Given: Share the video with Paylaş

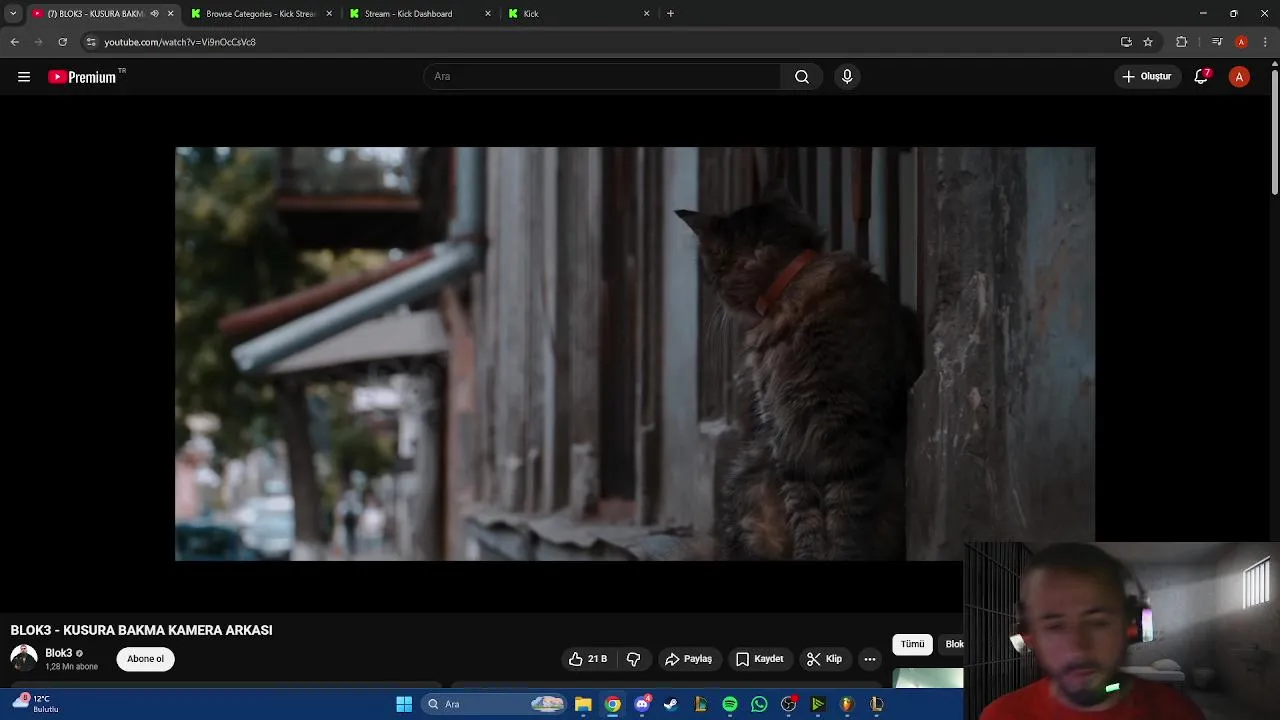Looking at the screenshot, I should click(688, 659).
